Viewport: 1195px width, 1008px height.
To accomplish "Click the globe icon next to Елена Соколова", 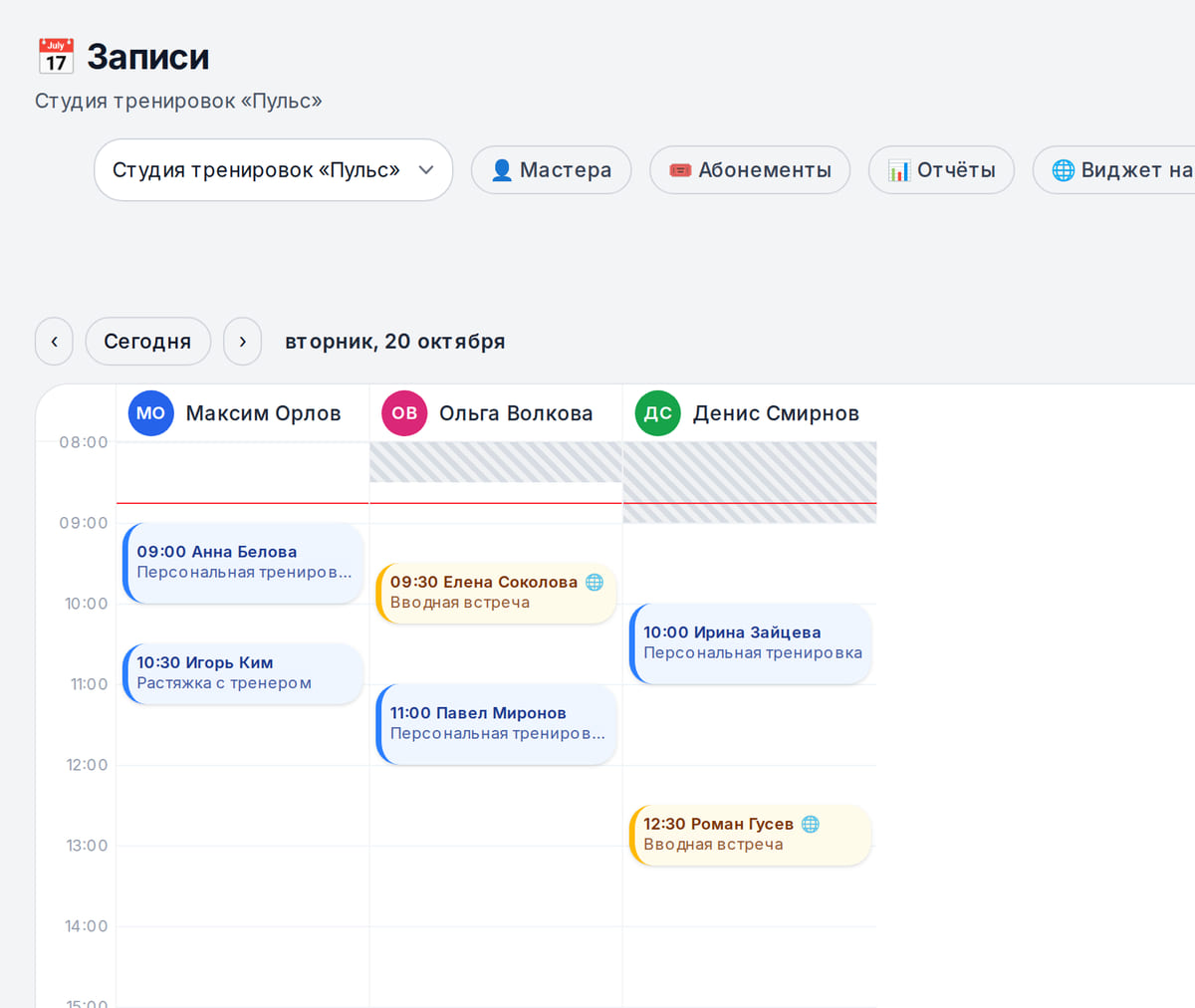I will (x=595, y=582).
